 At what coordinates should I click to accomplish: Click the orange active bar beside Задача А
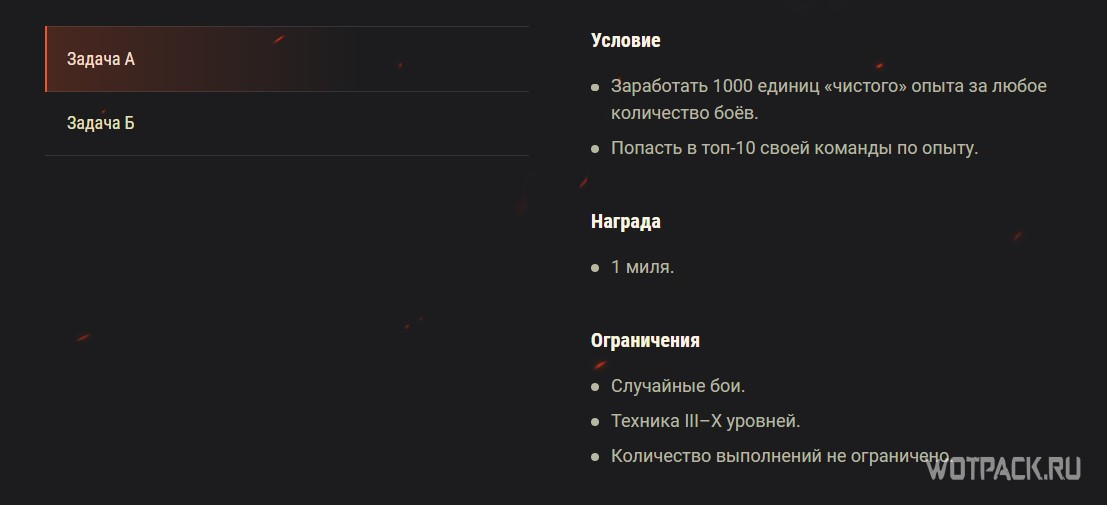pos(46,59)
